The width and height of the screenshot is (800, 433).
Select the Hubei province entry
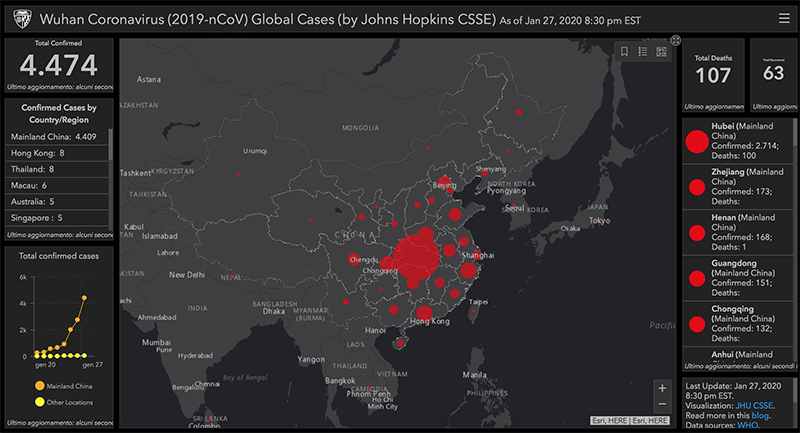tap(737, 141)
